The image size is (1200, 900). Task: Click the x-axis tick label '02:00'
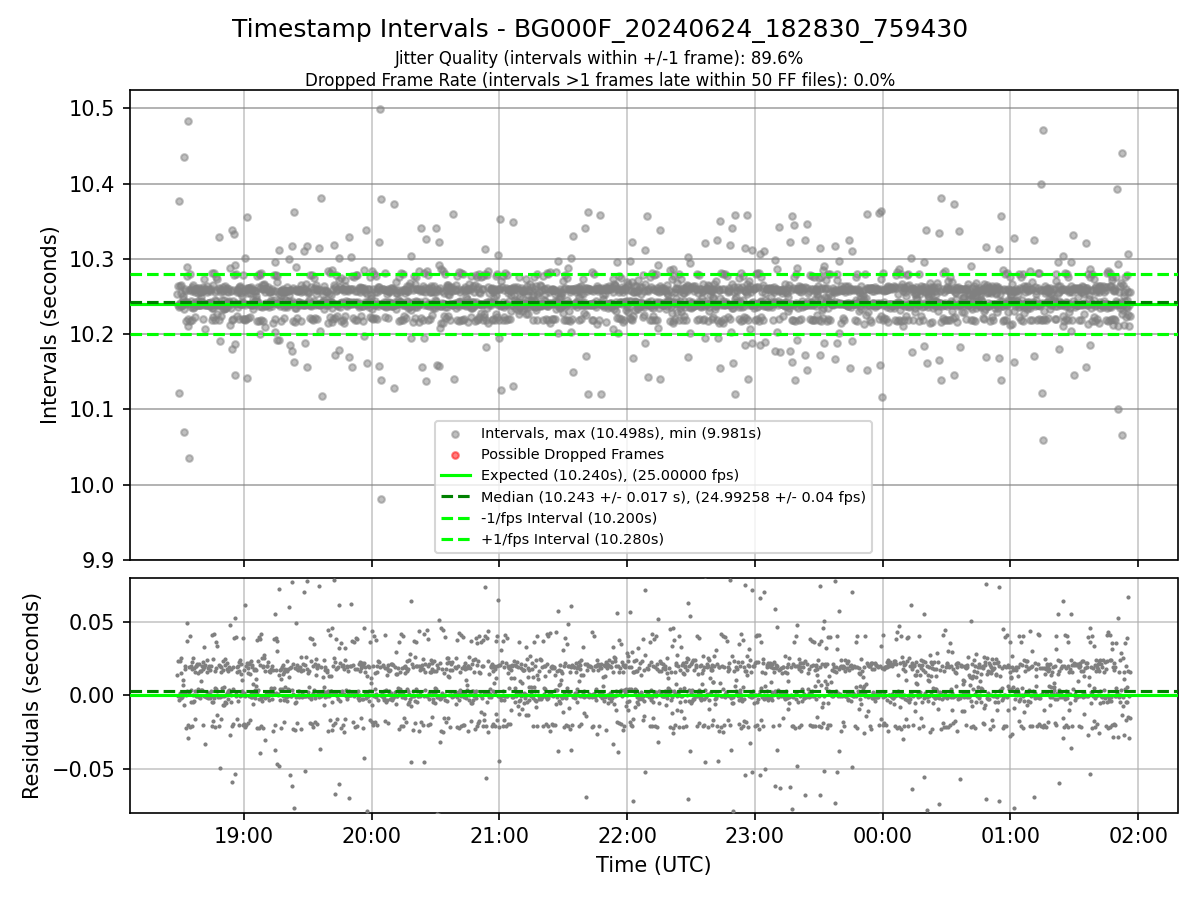click(x=1137, y=836)
